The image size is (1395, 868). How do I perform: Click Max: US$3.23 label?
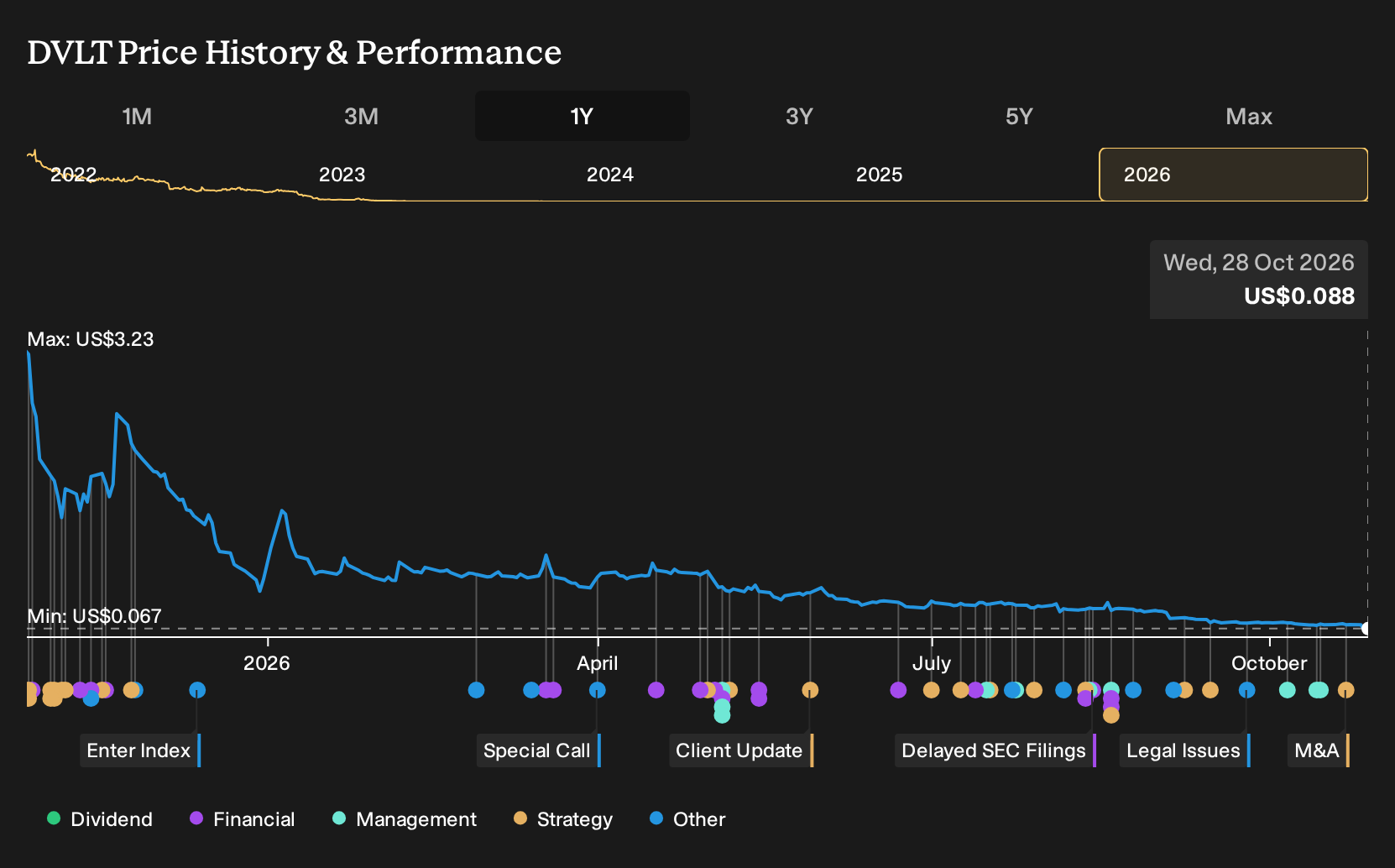91,339
